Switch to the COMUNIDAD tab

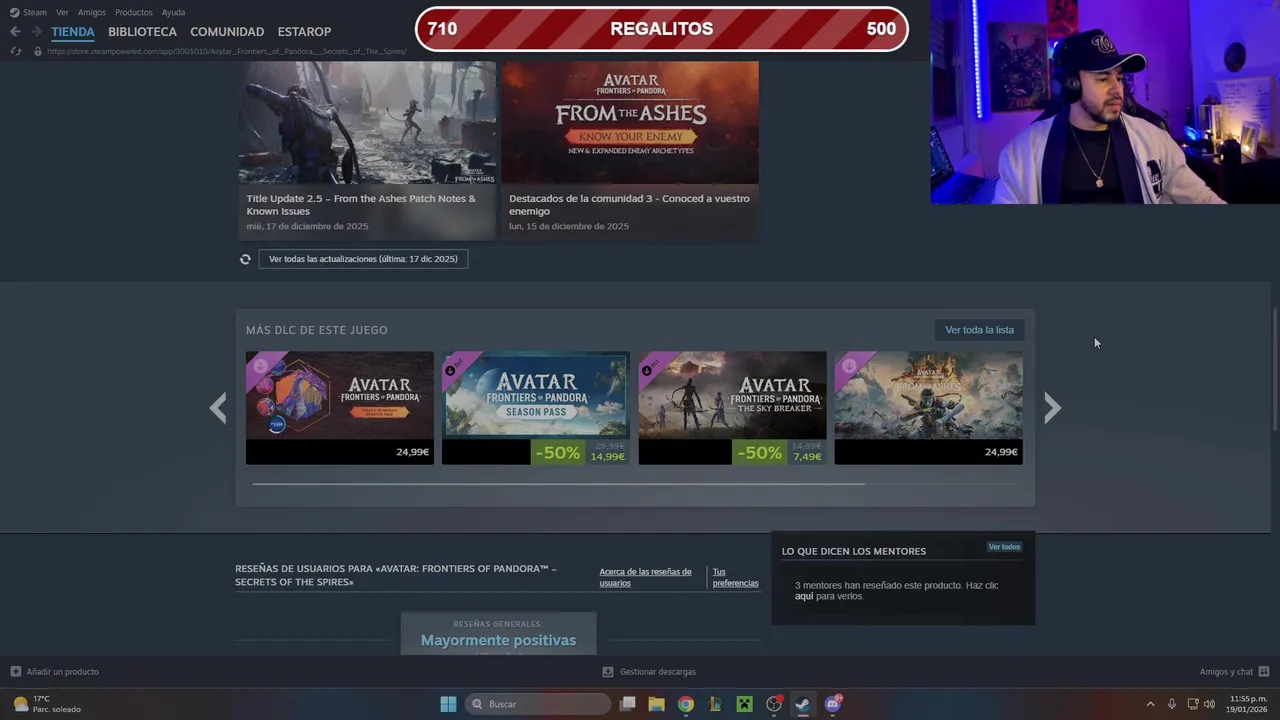click(x=227, y=31)
